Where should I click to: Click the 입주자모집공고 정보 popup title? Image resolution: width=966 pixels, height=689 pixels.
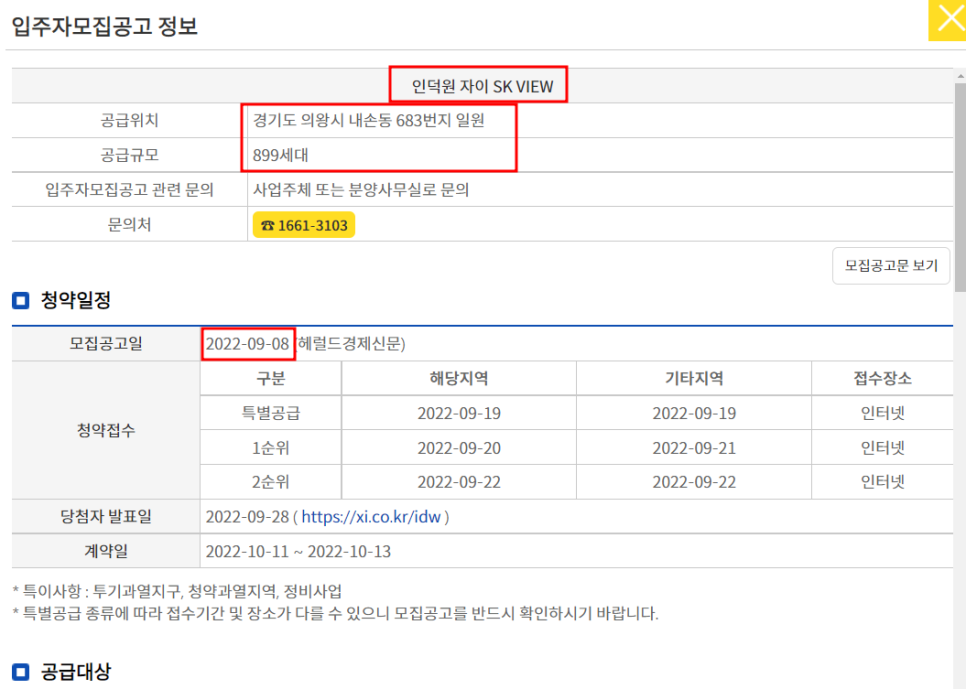105,26
